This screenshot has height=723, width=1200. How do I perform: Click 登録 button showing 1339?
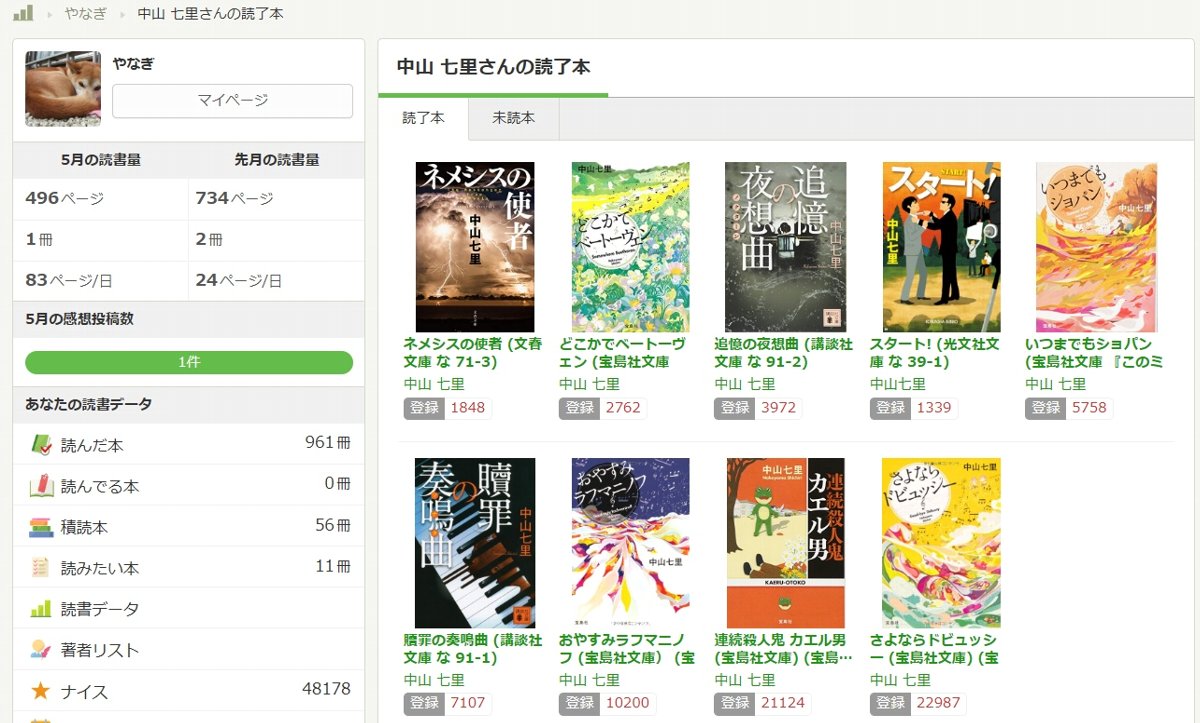(889, 408)
